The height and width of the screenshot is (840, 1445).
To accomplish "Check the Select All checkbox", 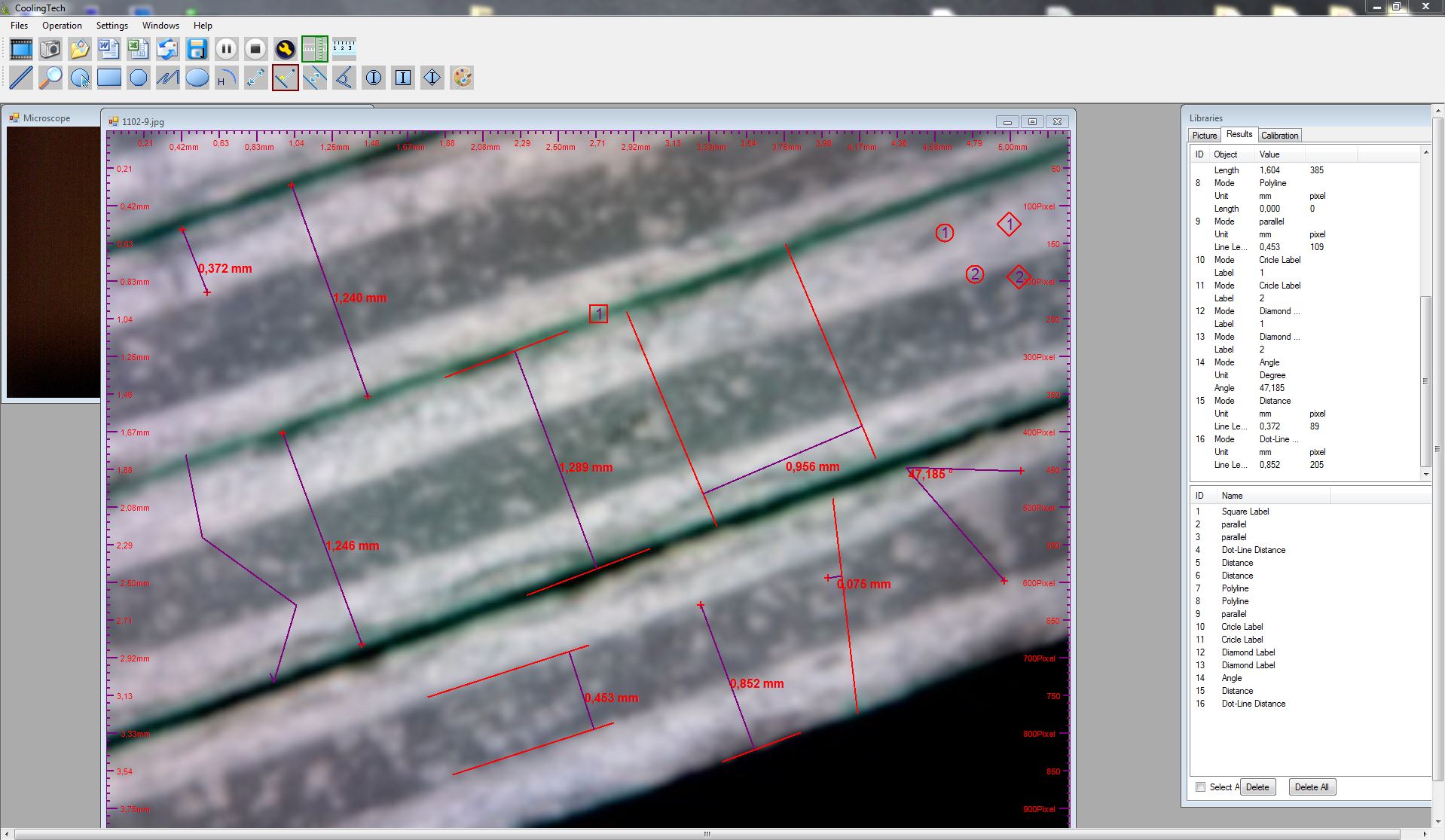I will tap(1201, 787).
